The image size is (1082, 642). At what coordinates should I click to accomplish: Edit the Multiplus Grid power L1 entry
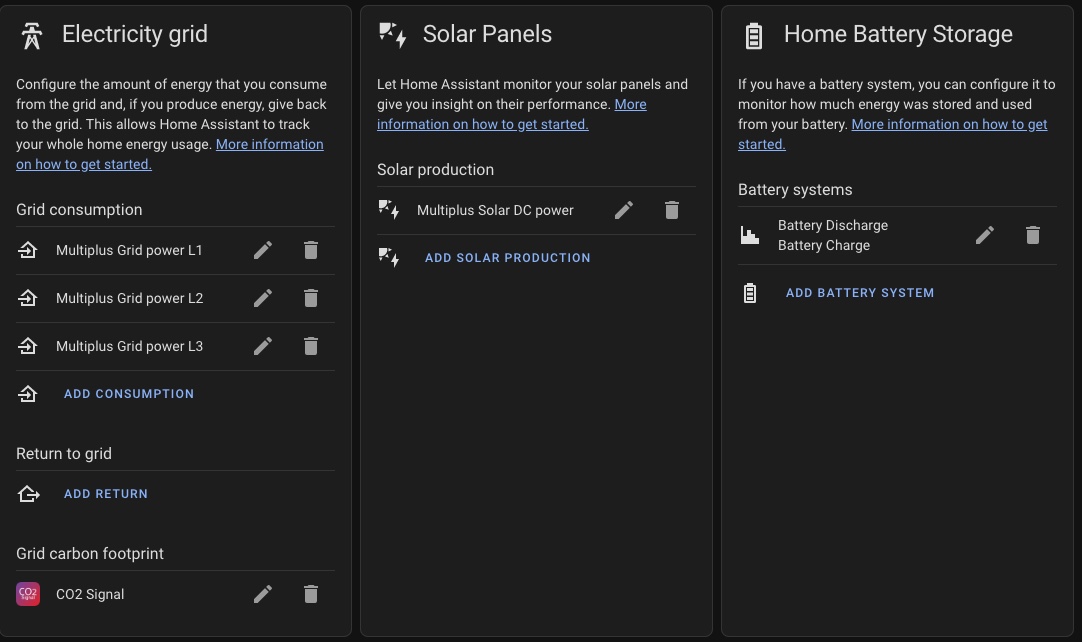pyautogui.click(x=263, y=250)
